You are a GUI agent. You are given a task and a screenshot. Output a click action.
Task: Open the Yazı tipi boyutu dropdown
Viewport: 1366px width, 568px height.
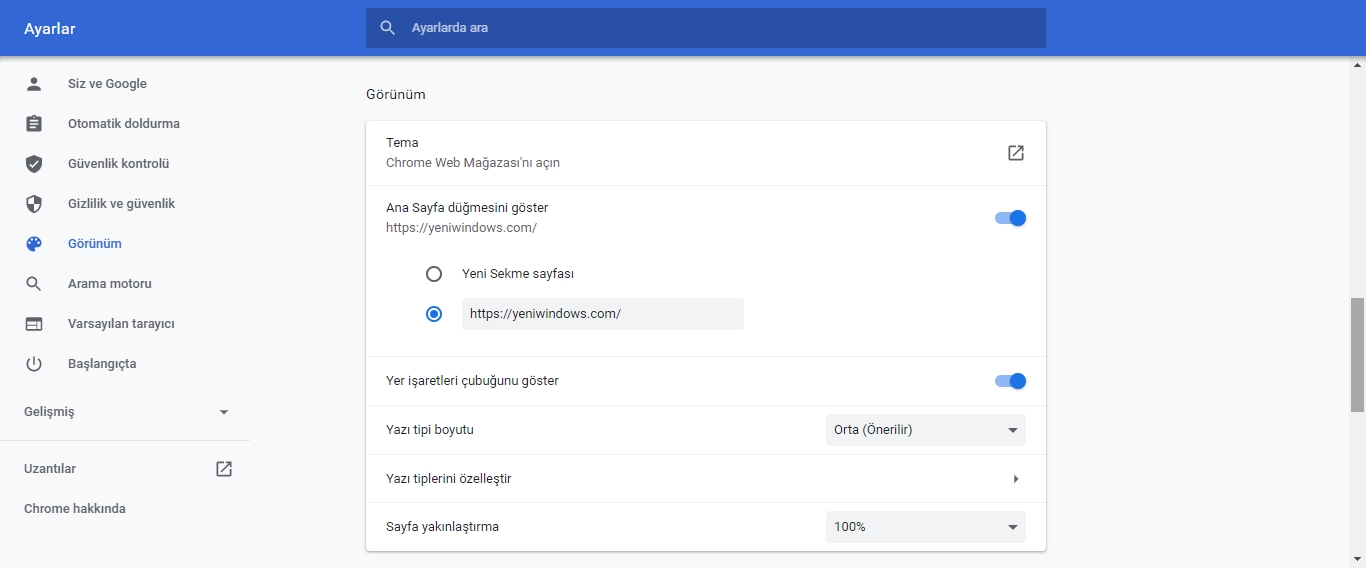925,430
